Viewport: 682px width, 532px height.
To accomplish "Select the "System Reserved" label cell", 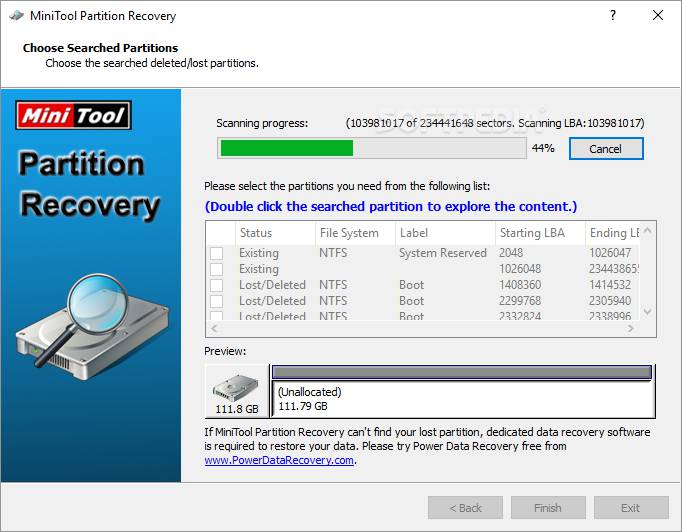I will [443, 253].
